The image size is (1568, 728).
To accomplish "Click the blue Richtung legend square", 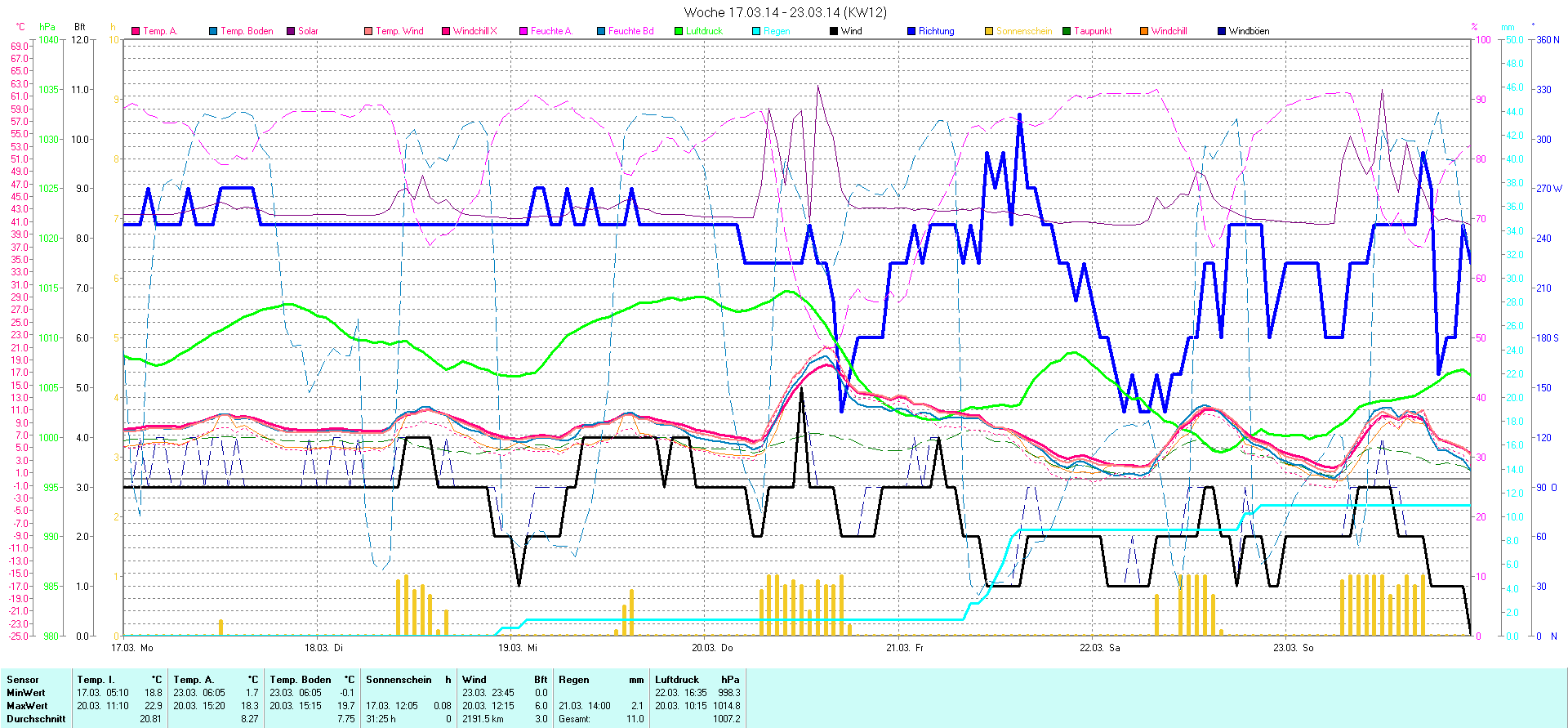I will [x=911, y=31].
